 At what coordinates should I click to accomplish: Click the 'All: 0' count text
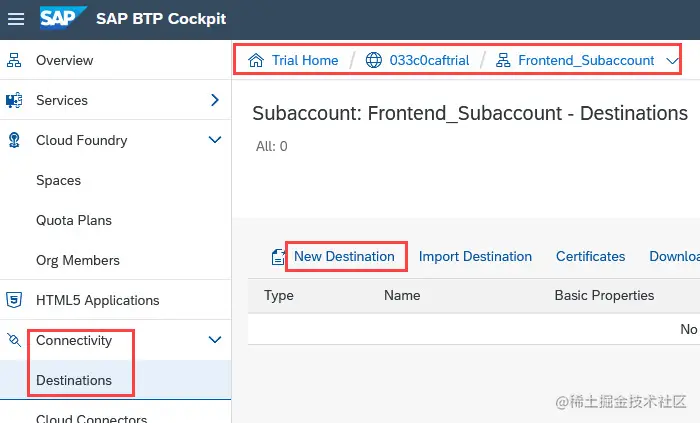click(x=271, y=146)
